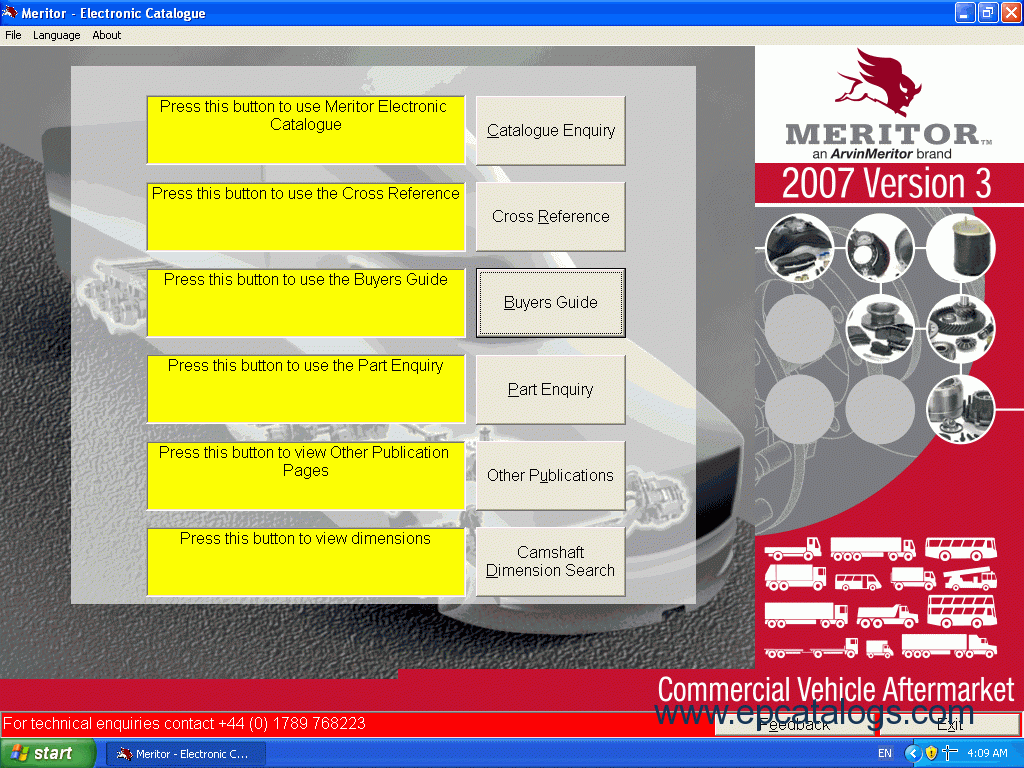The height and width of the screenshot is (768, 1024).
Task: Open Camshaft Dimension Search
Action: click(x=551, y=562)
